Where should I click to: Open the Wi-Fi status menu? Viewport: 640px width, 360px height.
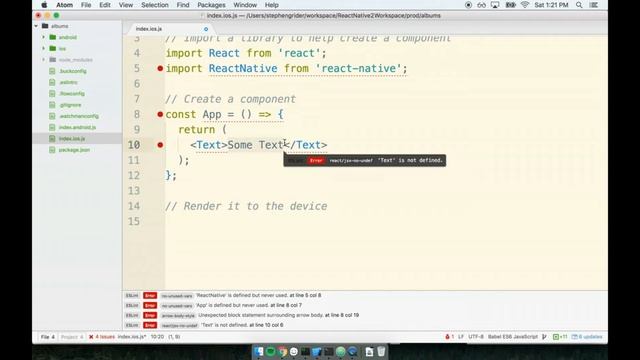pos(525,5)
